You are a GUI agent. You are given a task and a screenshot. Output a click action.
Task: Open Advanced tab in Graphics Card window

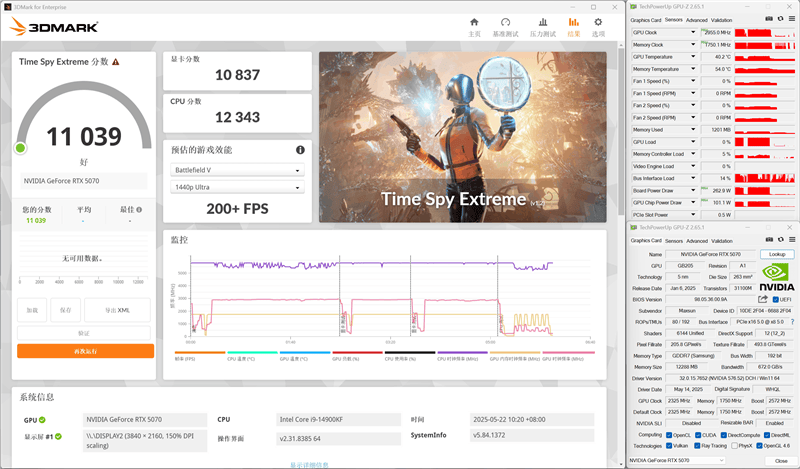tap(696, 241)
